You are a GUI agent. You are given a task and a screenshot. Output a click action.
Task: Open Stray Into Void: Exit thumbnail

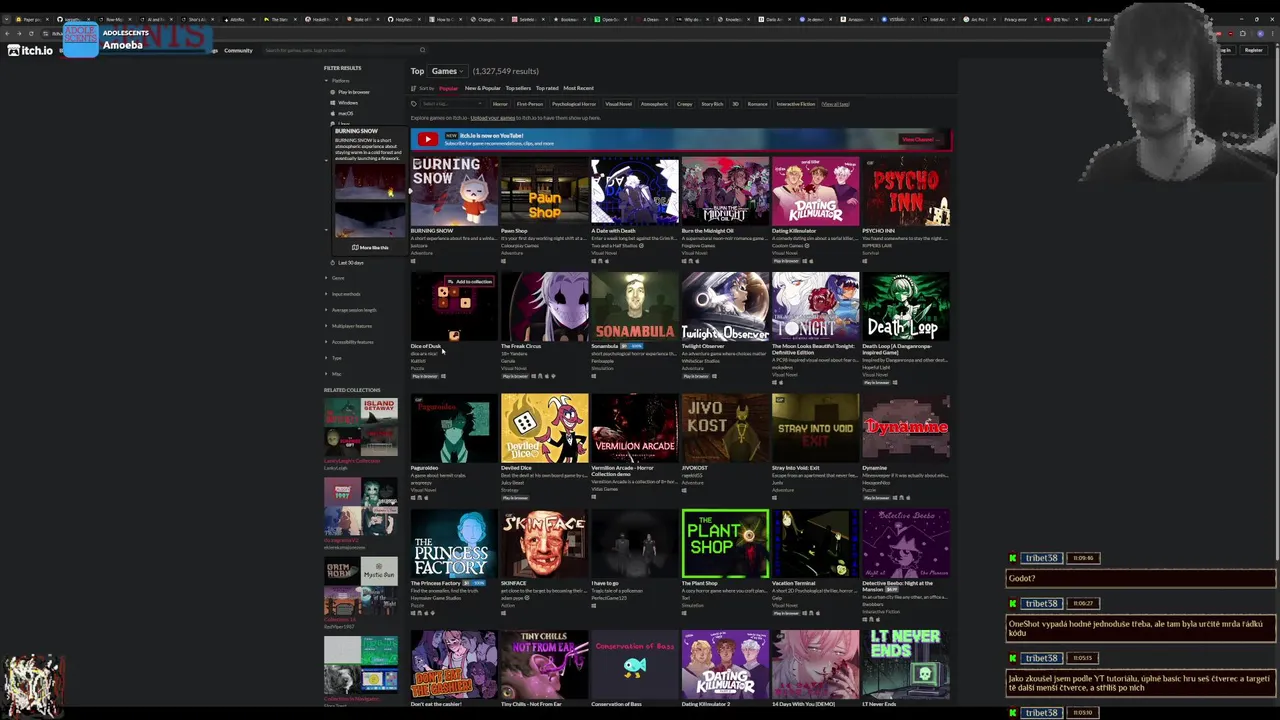tap(815, 428)
